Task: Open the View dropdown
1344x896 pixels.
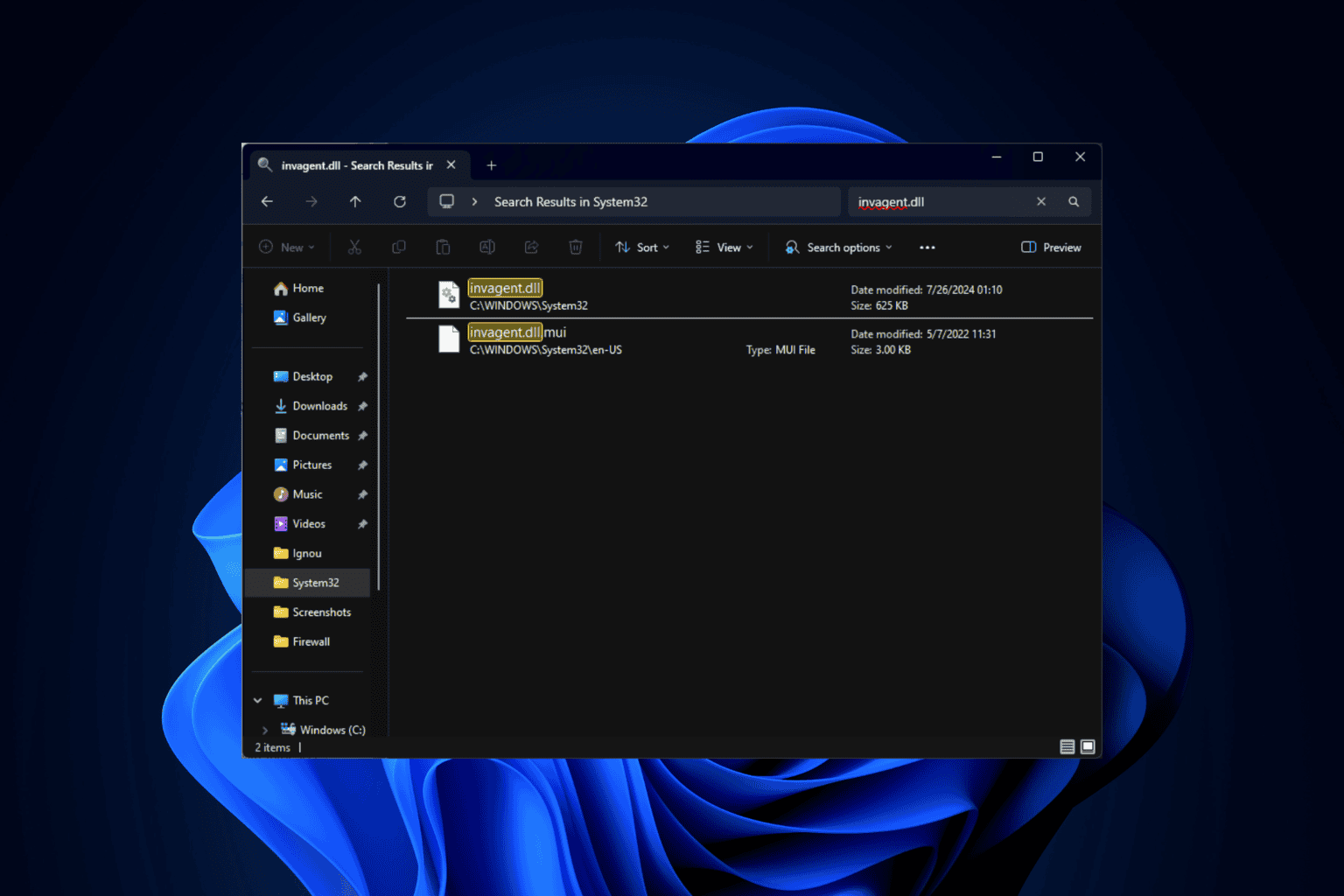Action: point(724,248)
